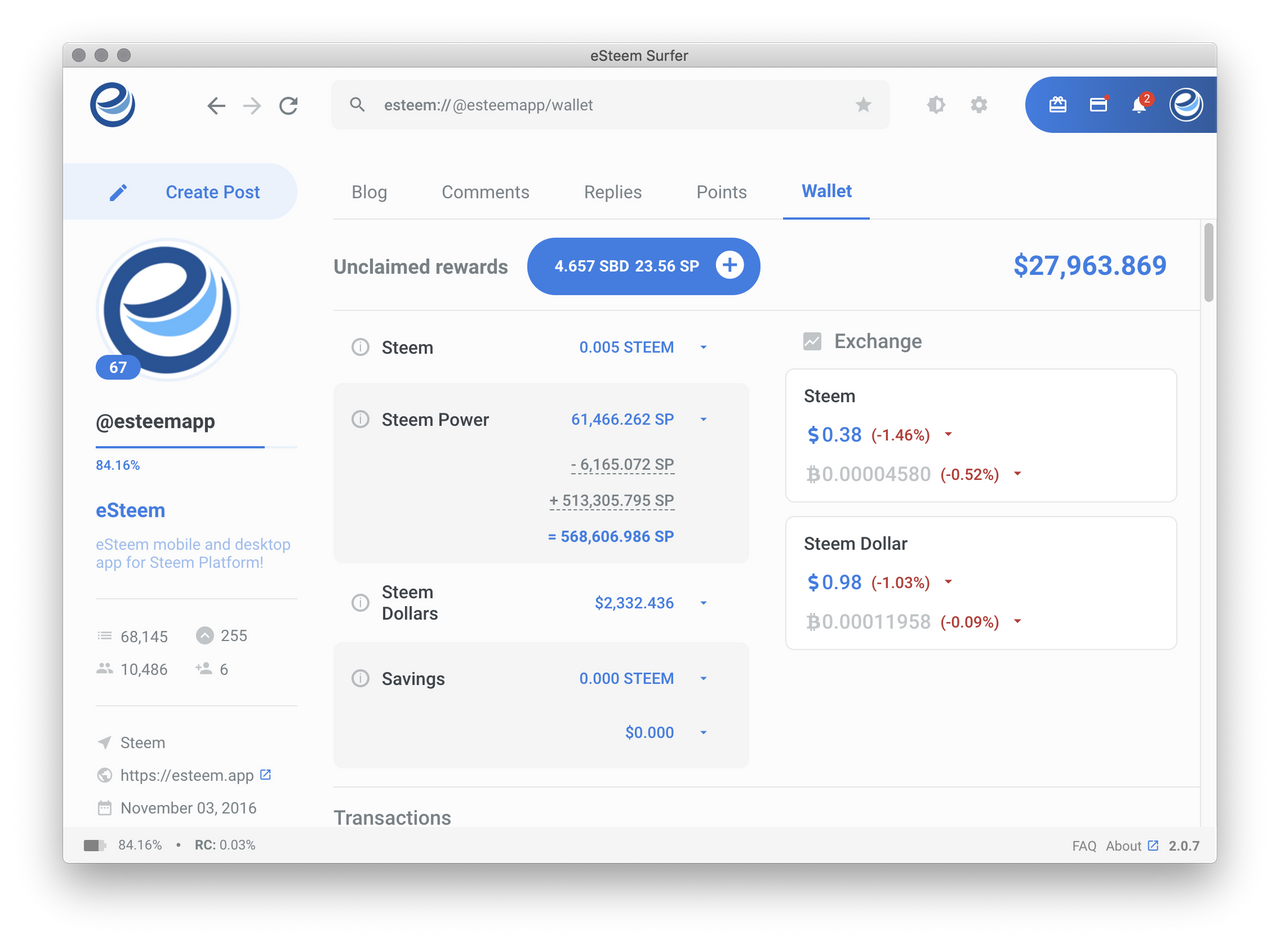Open notifications bell with badge

coord(1140,104)
